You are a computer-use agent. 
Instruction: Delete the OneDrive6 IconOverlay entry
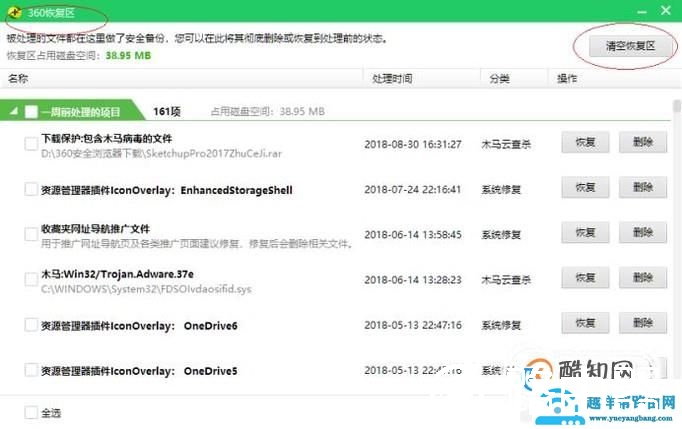[x=643, y=323]
